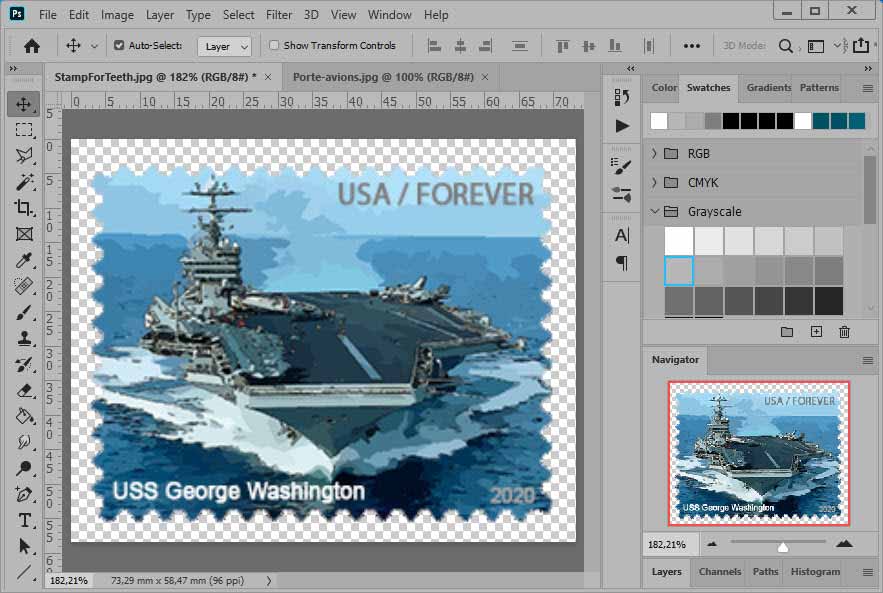This screenshot has height=593, width=883.
Task: Create a new swatch
Action: [x=816, y=332]
